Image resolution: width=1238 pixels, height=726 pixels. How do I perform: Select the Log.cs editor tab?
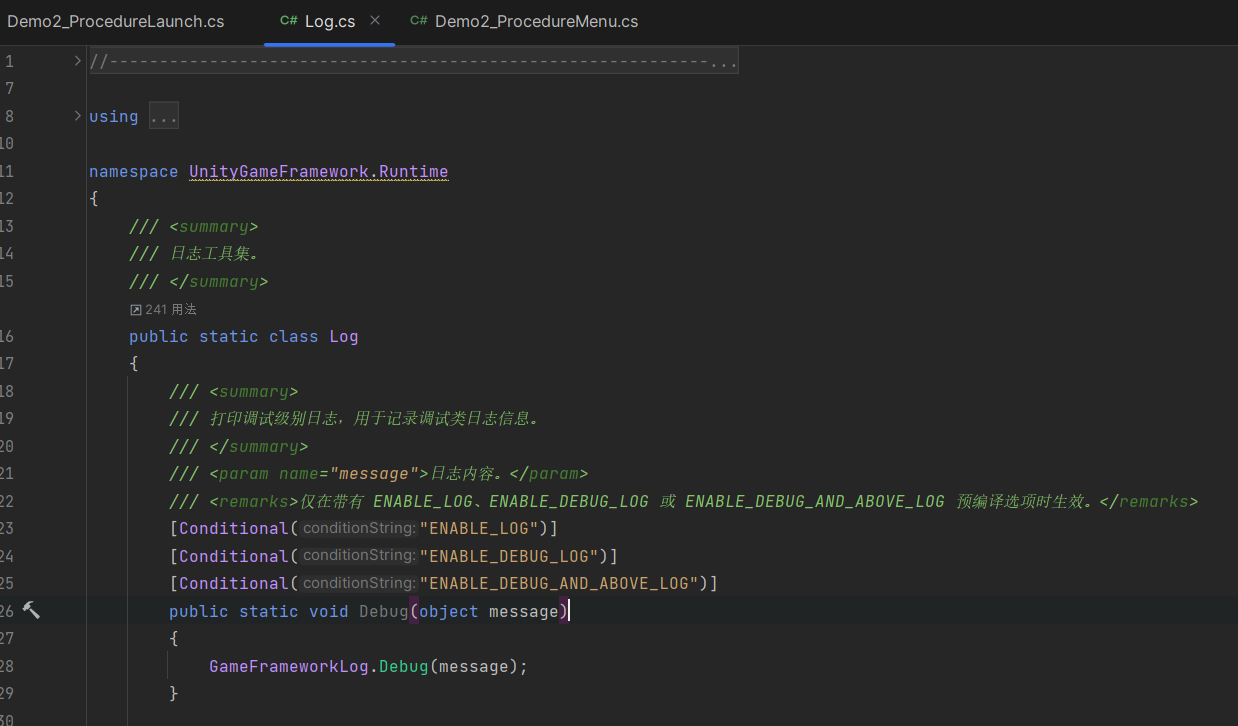[x=329, y=21]
